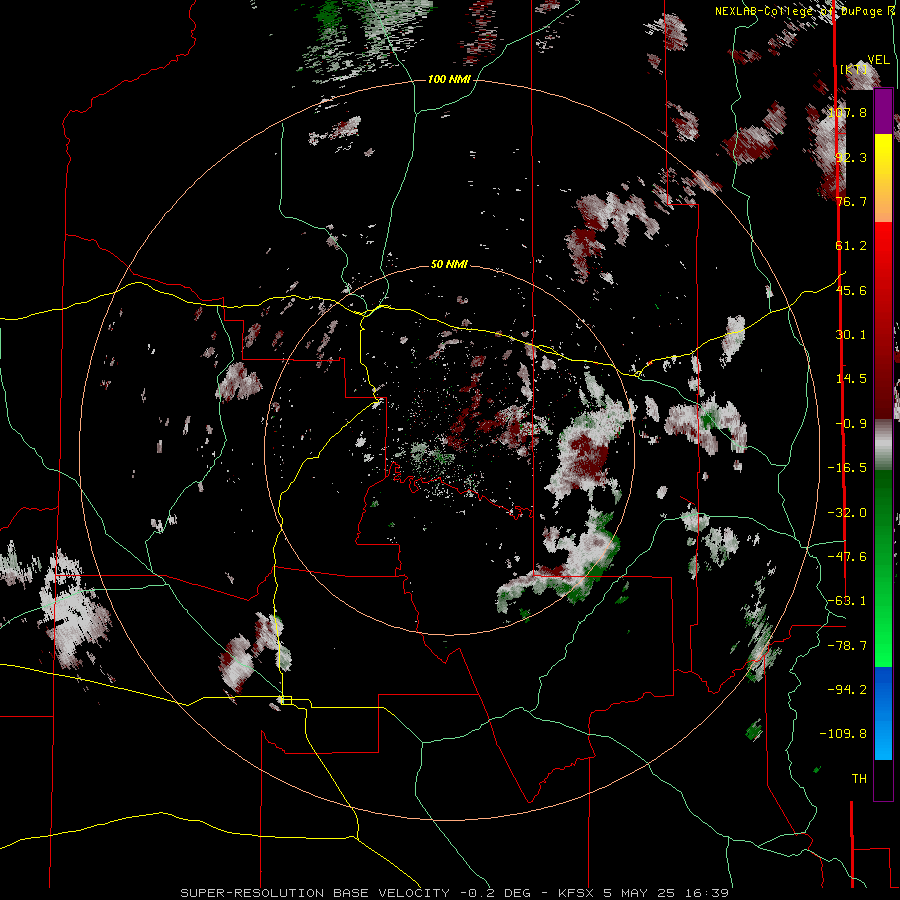
Task: Click the 100 NMI range ring label
Action: click(449, 79)
